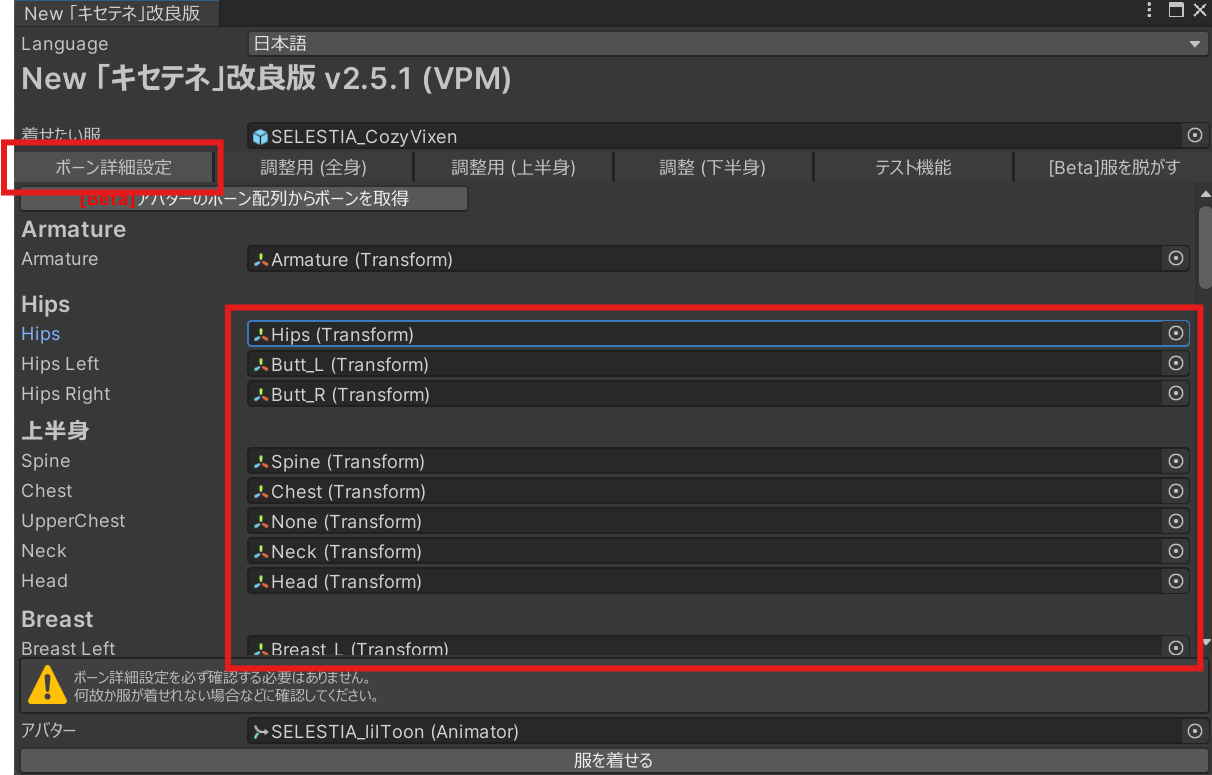Screen dimensions: 1212x775
Task: Open object picker for Armature field
Action: [x=1176, y=259]
